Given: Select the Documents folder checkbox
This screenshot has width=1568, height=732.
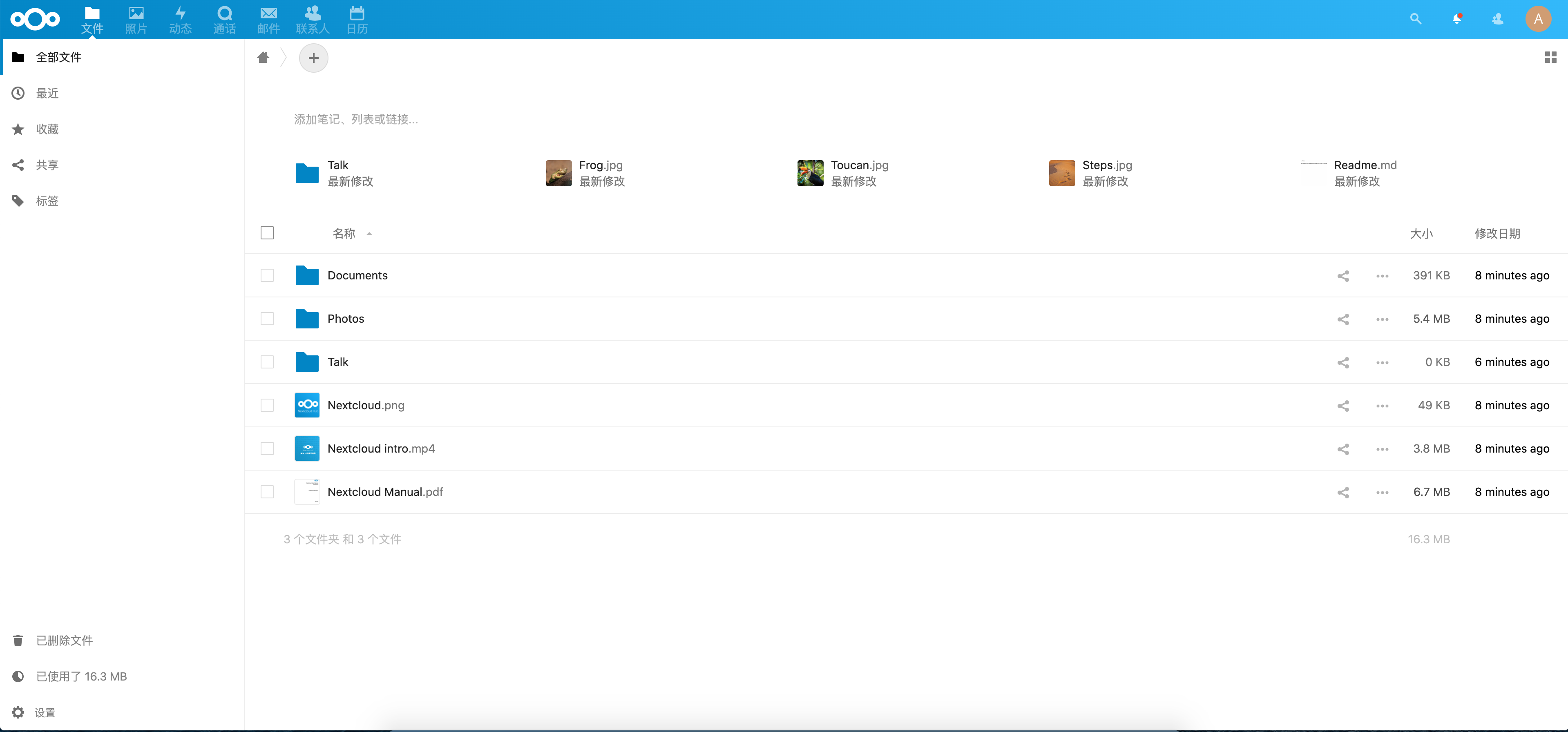Looking at the screenshot, I should [267, 276].
